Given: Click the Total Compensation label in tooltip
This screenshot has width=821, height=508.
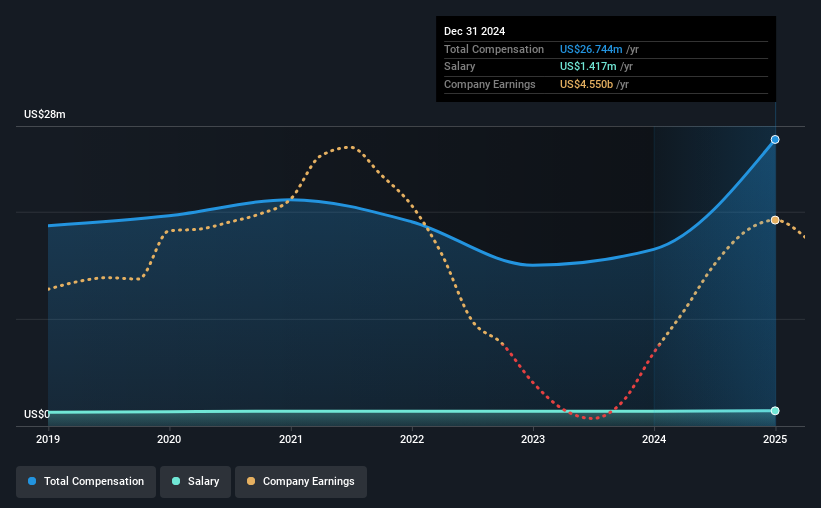Looking at the screenshot, I should coord(494,49).
